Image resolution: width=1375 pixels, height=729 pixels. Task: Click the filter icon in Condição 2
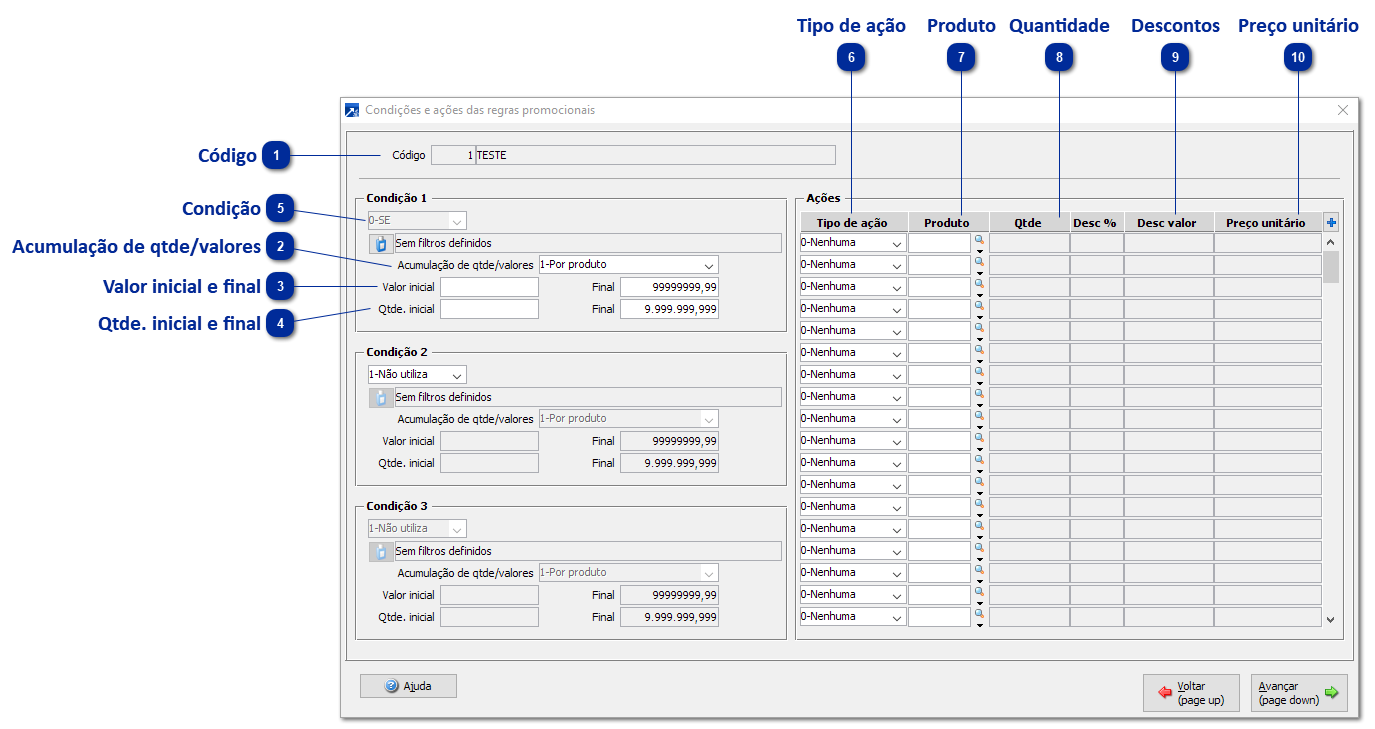pyautogui.click(x=381, y=397)
